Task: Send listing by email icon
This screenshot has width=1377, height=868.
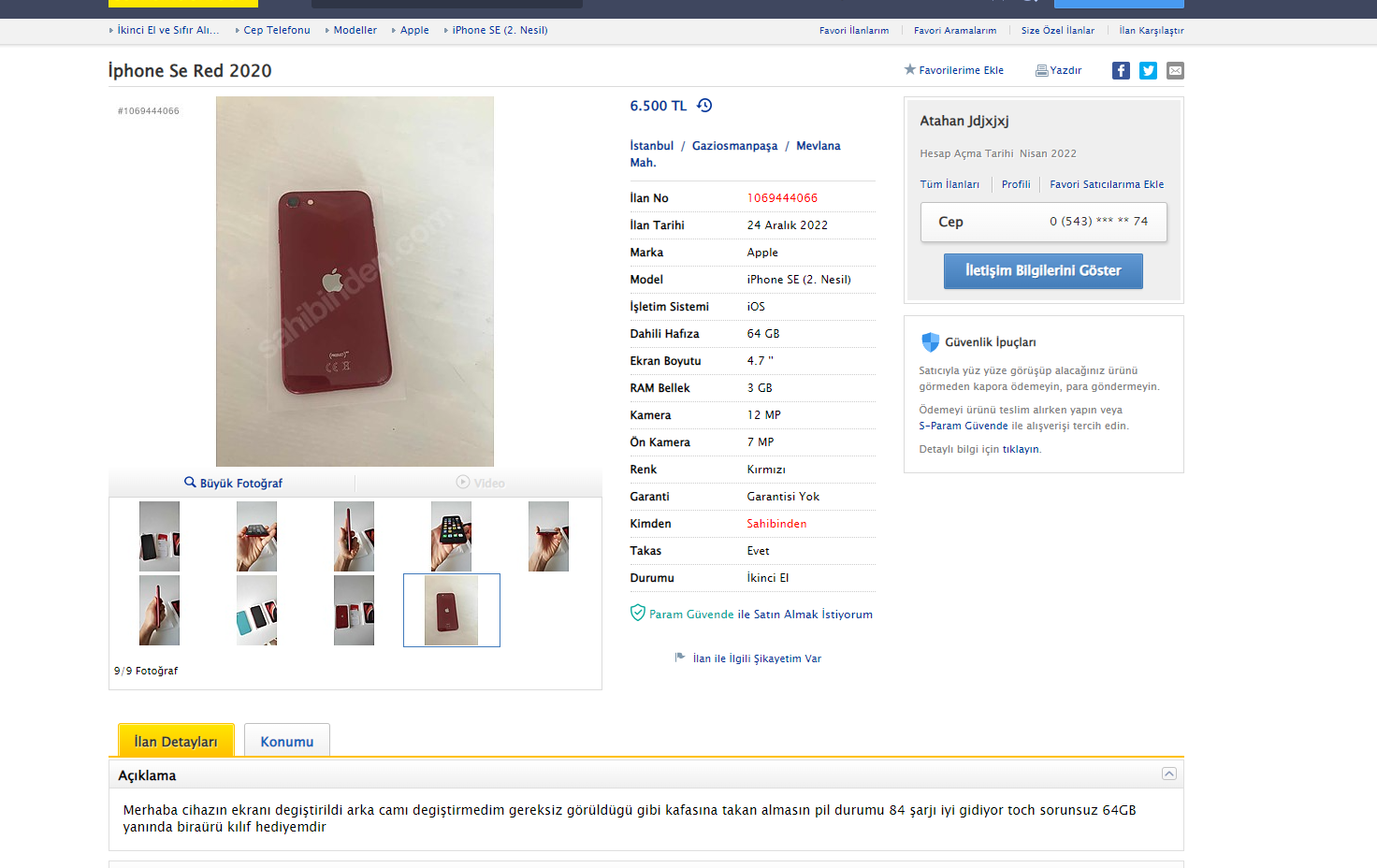Action: (x=1175, y=71)
